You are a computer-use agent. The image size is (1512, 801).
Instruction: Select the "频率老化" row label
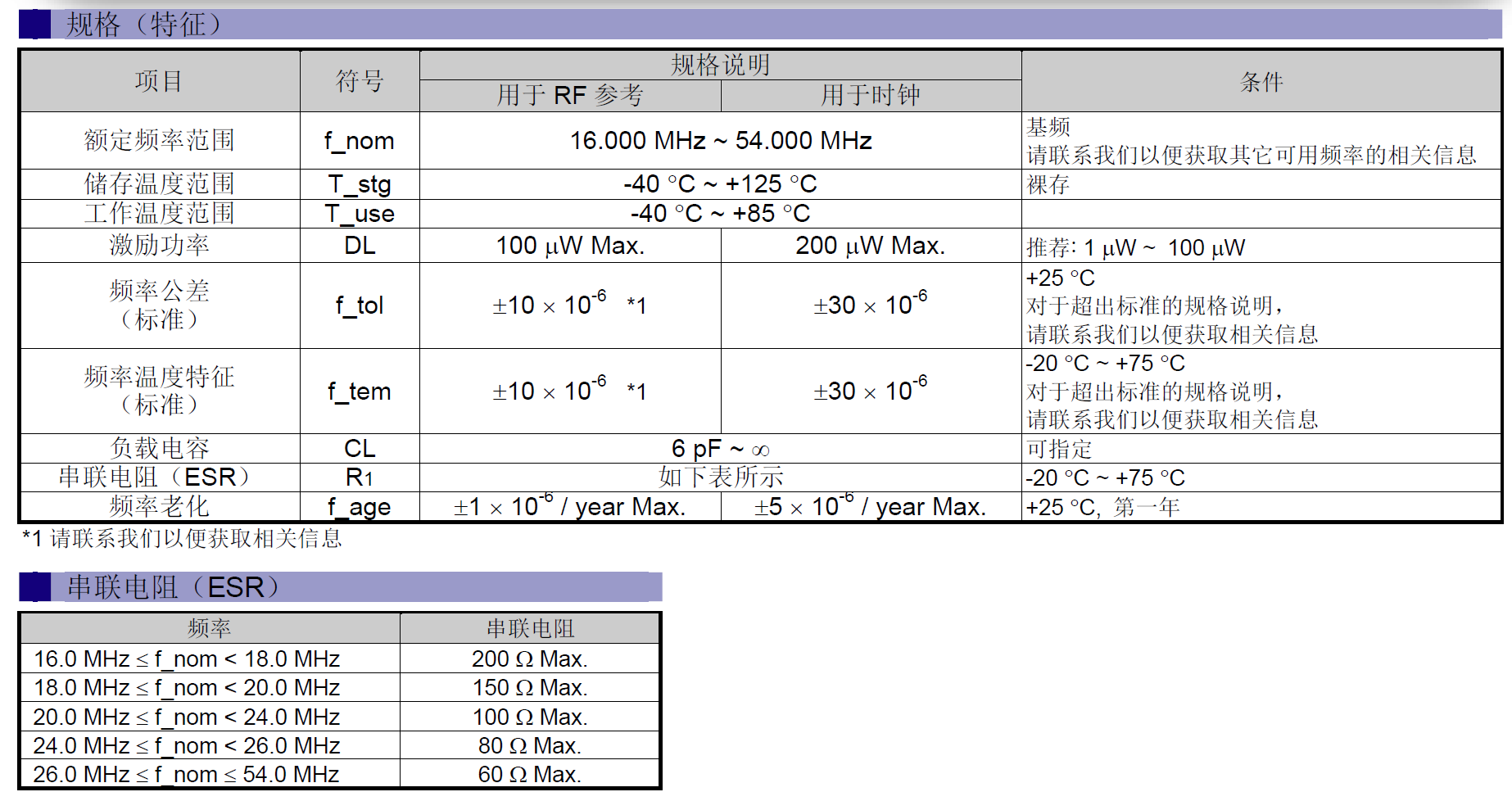159,506
